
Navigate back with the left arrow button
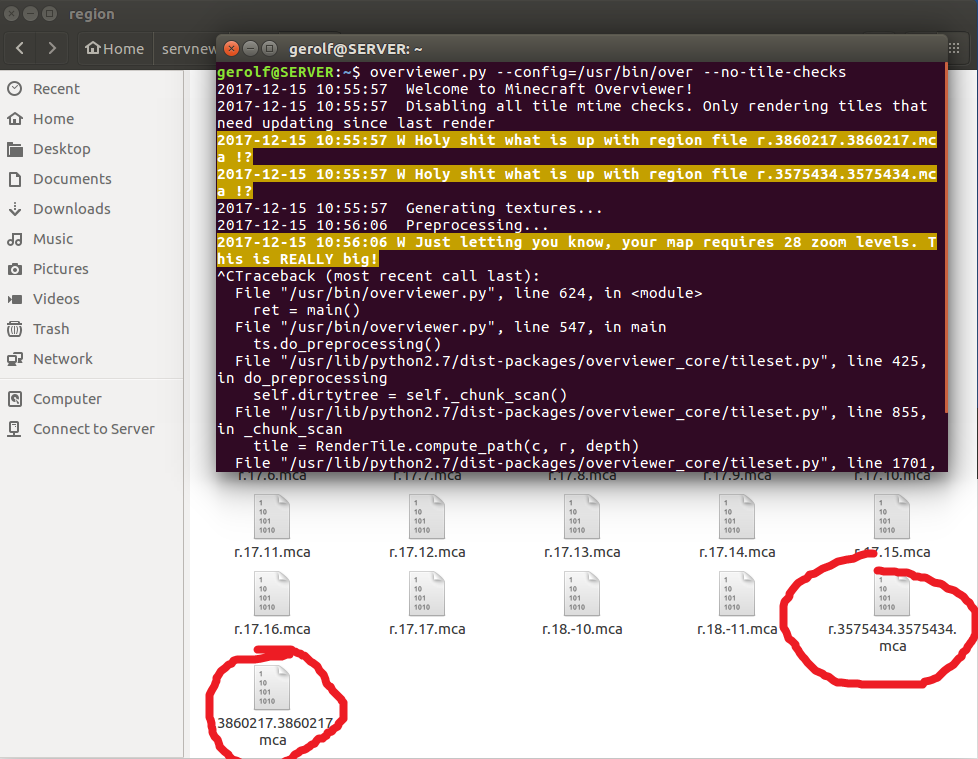[x=19, y=48]
